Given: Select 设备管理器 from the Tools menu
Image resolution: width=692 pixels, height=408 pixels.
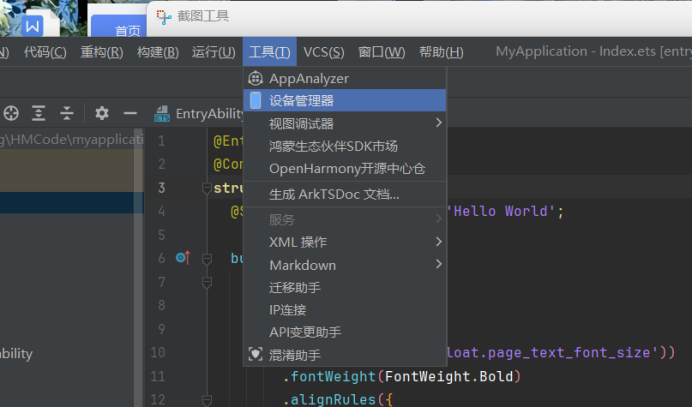Looking at the screenshot, I should [x=345, y=101].
